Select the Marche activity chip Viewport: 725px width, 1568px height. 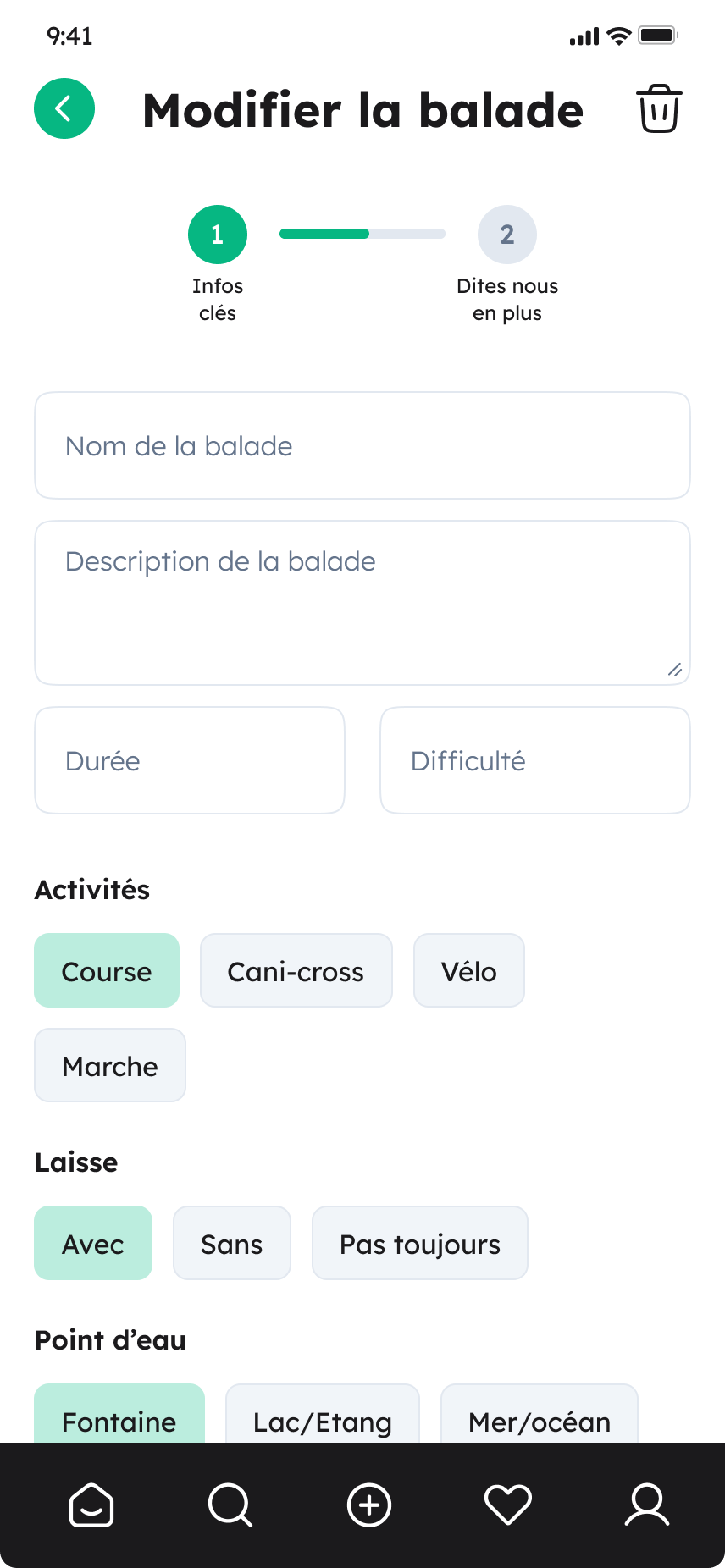click(110, 1065)
